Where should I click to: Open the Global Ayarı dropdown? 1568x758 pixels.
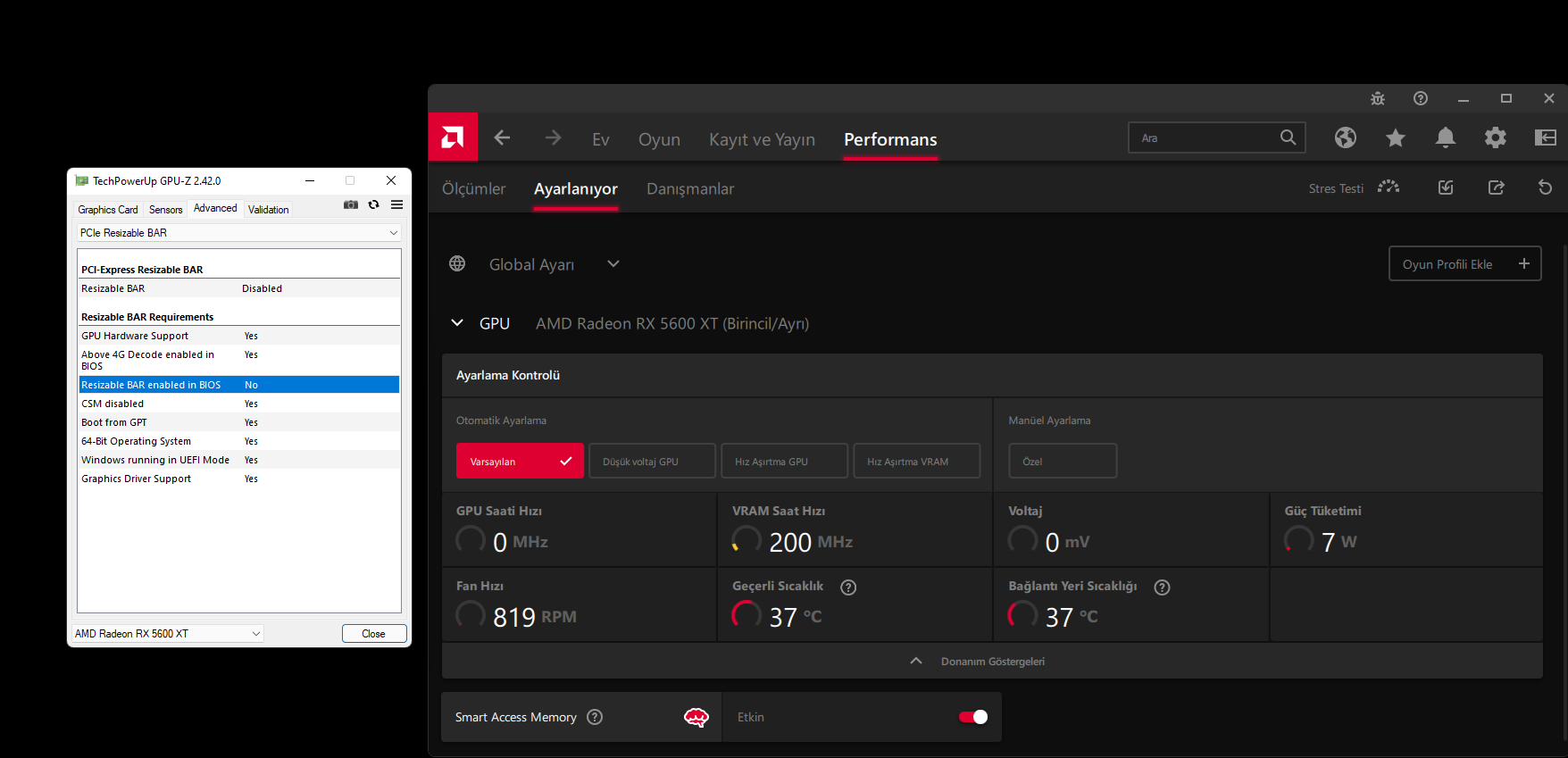(613, 264)
